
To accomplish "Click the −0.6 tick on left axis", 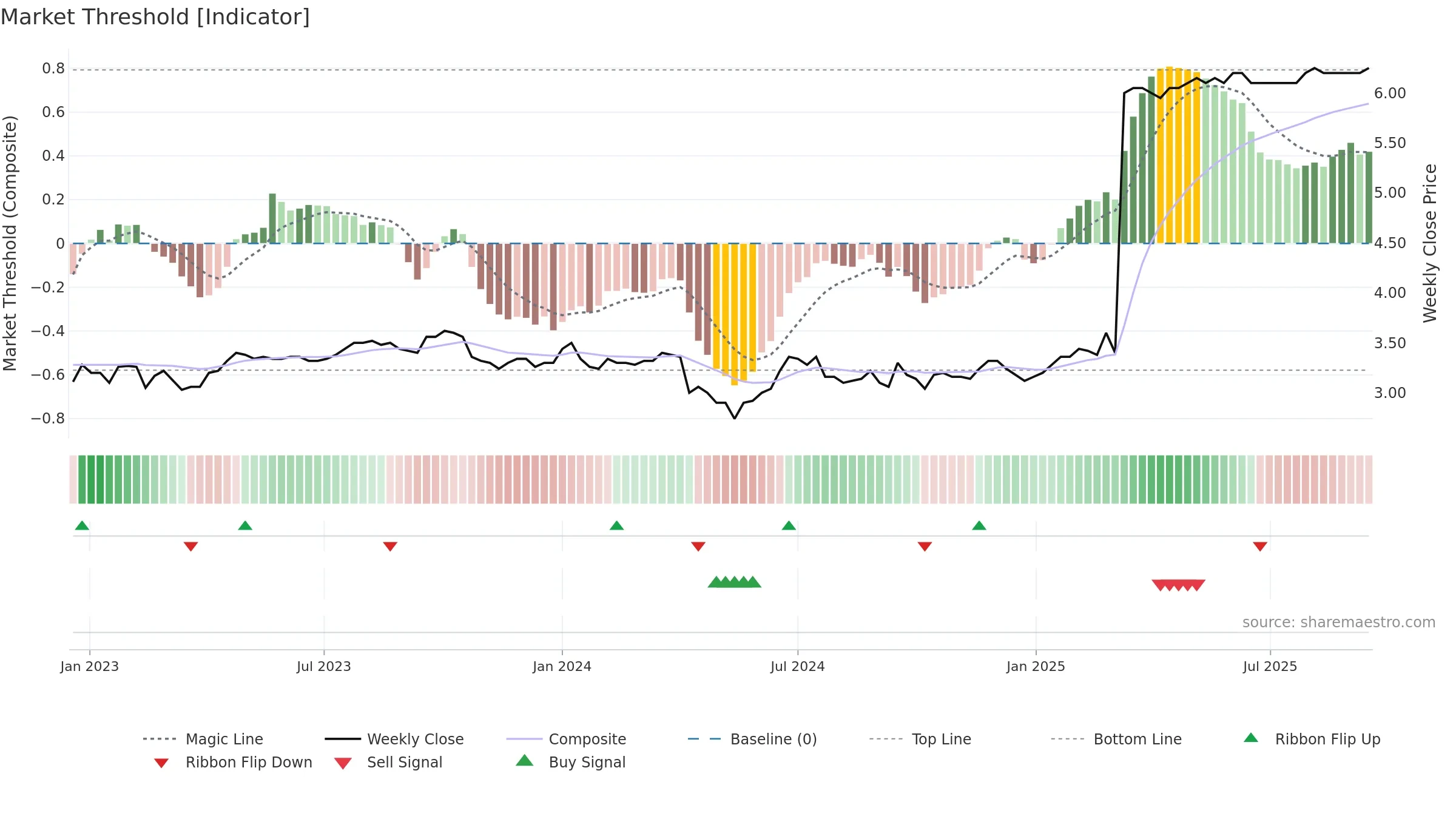I will tap(48, 375).
